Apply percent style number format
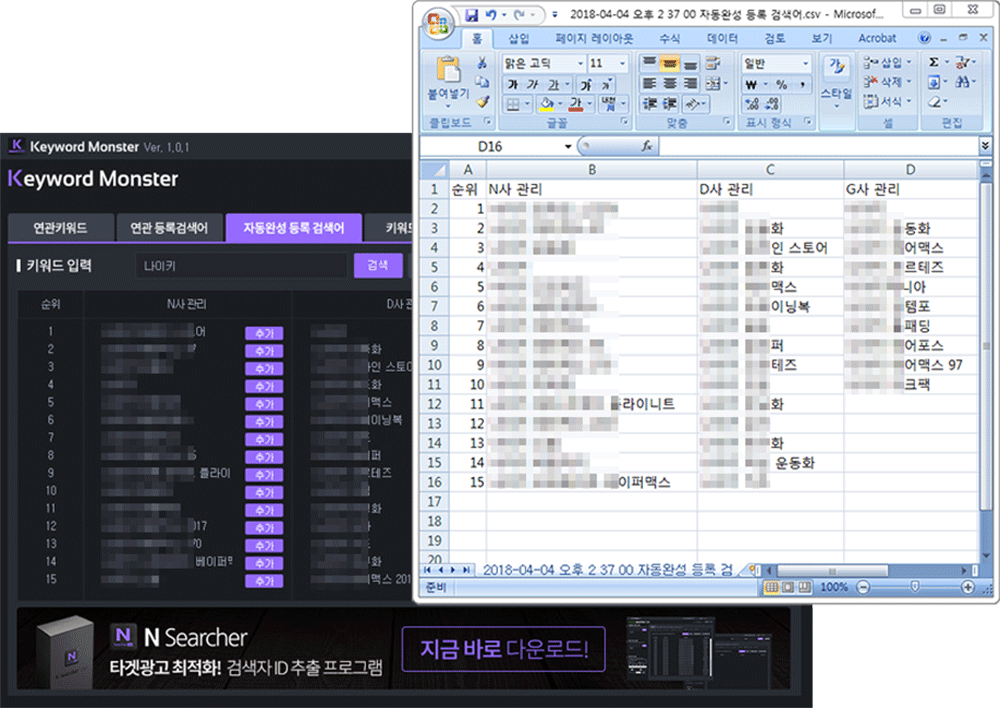 click(781, 84)
